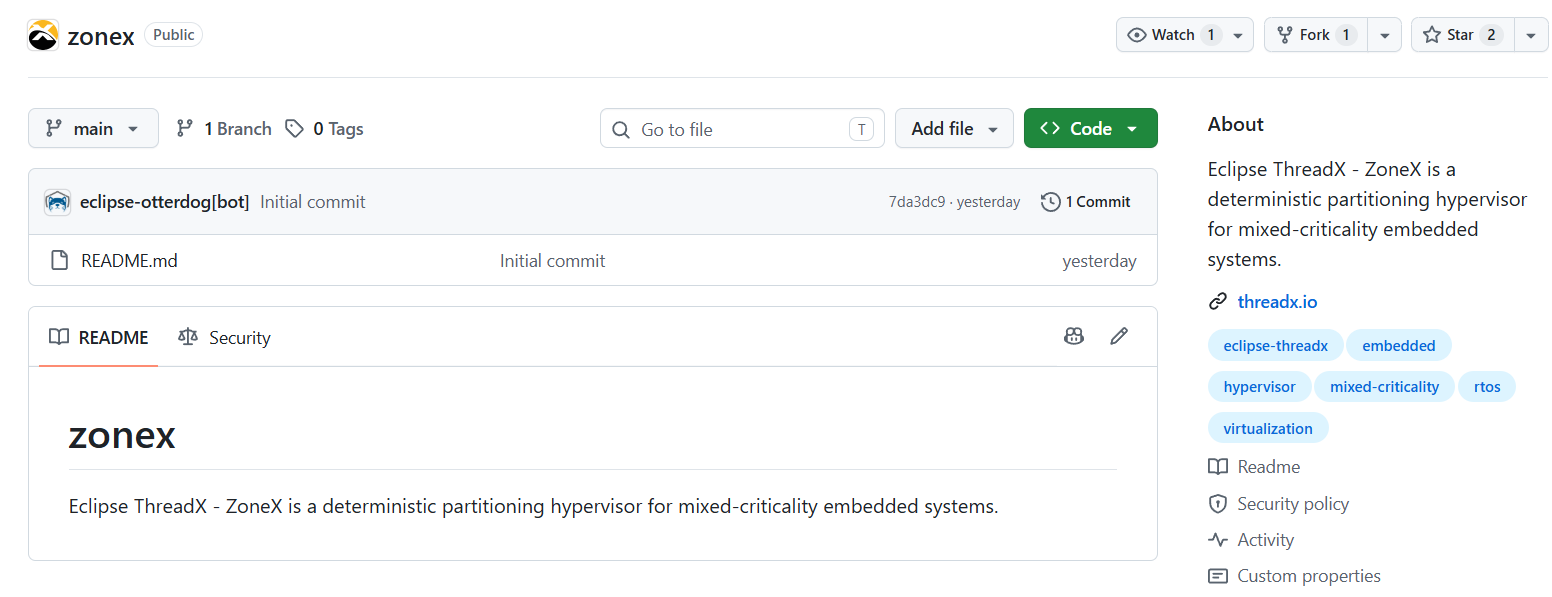Open the README.md file
This screenshot has height=597, width=1552.
click(129, 261)
